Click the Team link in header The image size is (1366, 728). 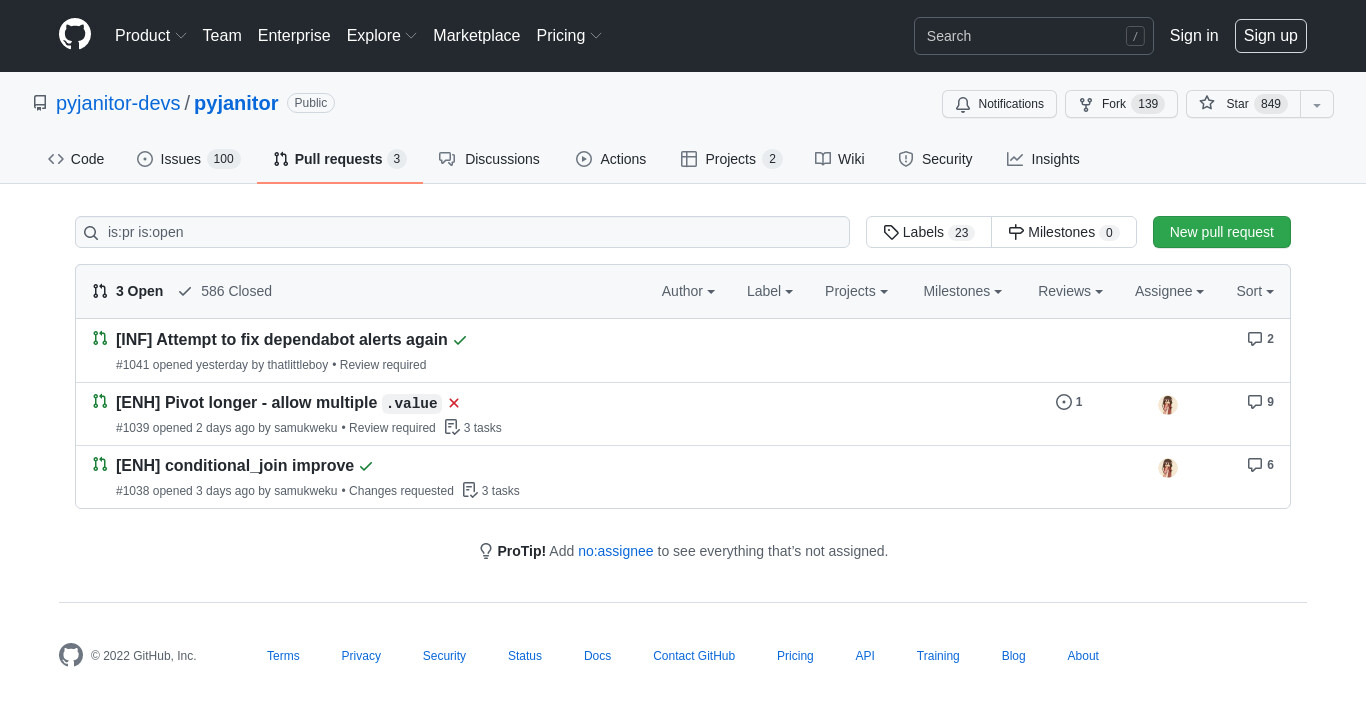(222, 36)
